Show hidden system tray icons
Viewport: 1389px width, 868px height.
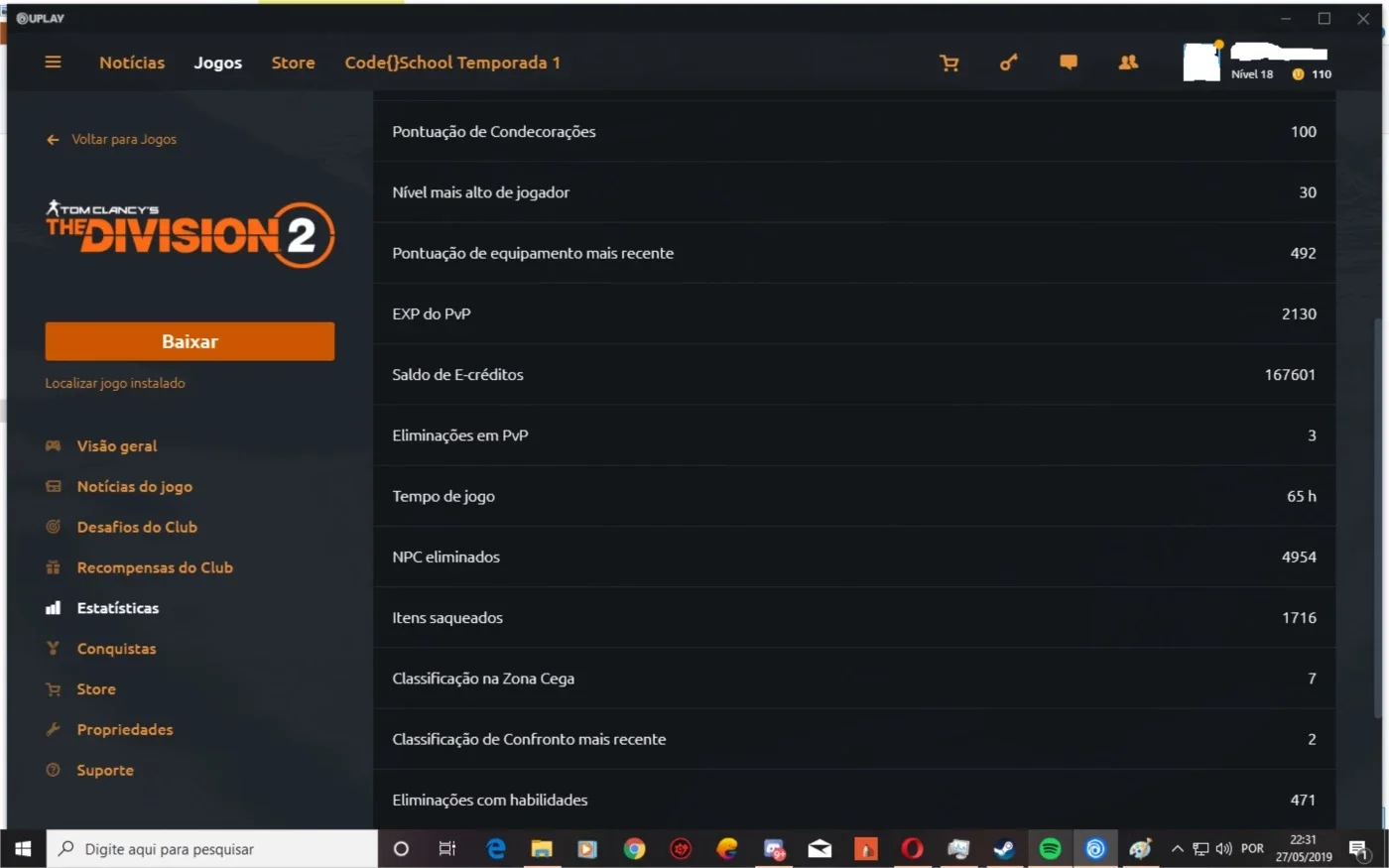point(1178,849)
